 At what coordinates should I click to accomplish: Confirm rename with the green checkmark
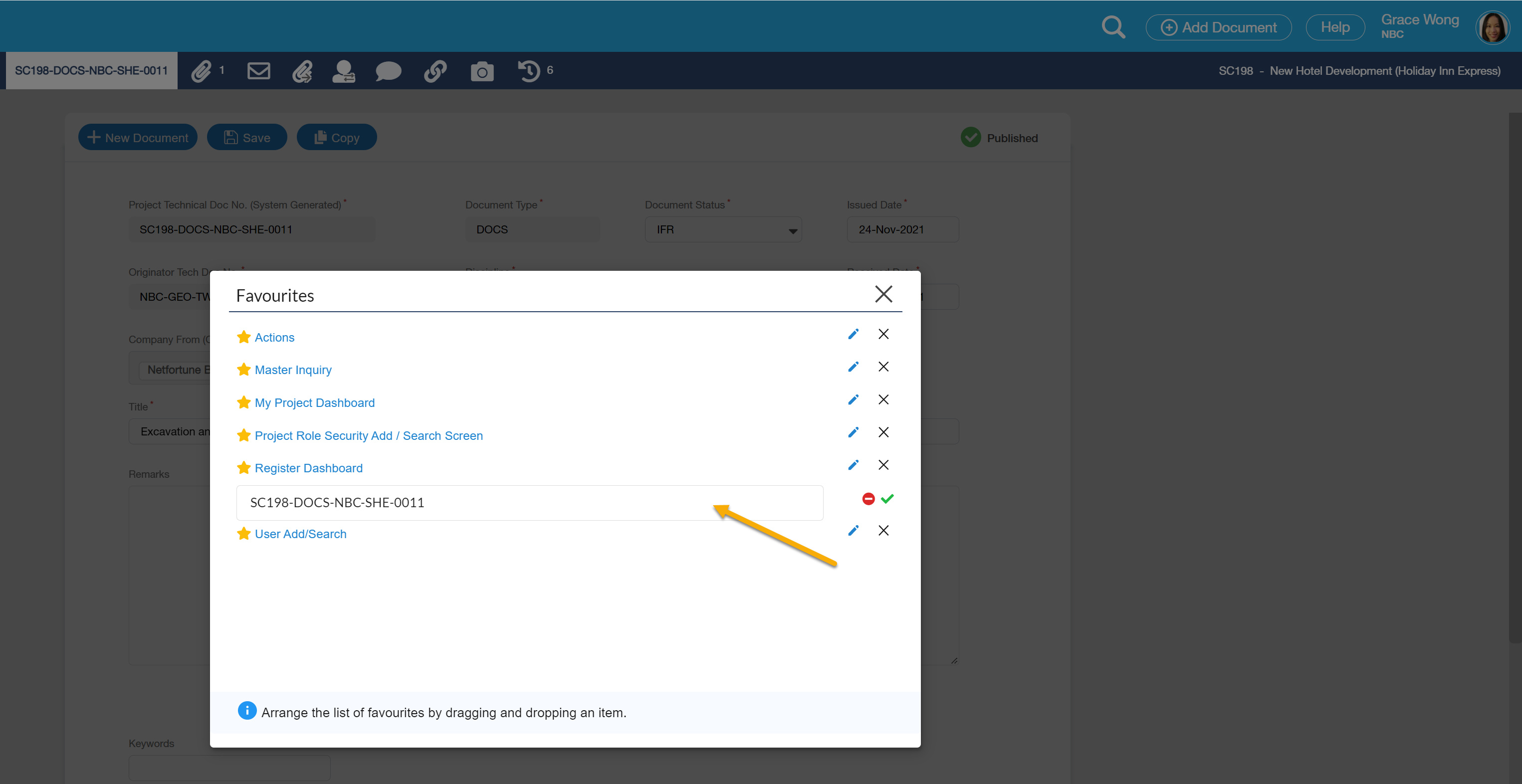pyautogui.click(x=887, y=499)
